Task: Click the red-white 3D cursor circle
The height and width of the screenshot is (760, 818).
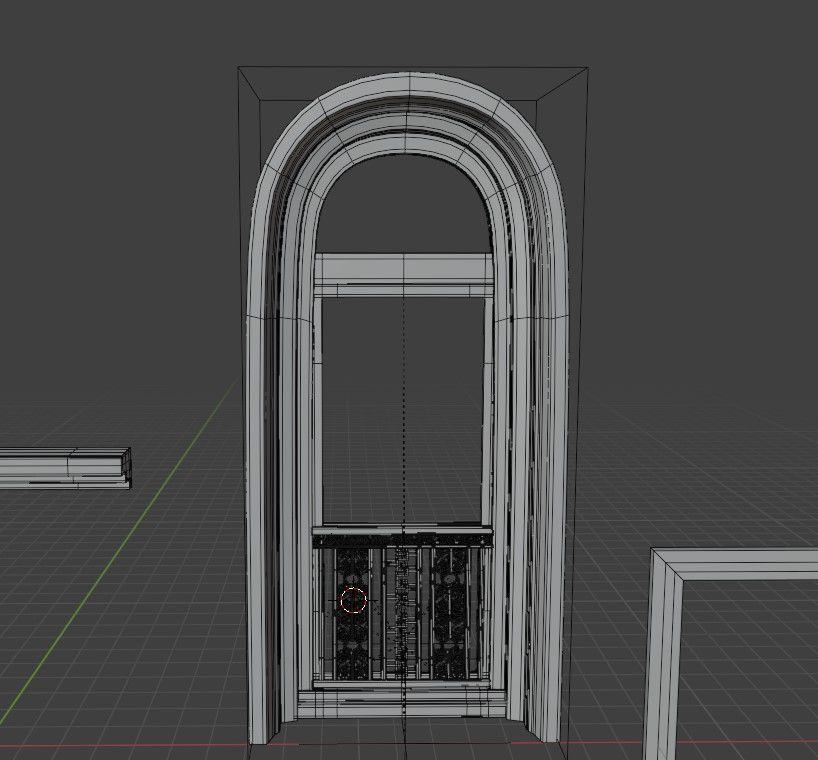Action: (x=353, y=600)
